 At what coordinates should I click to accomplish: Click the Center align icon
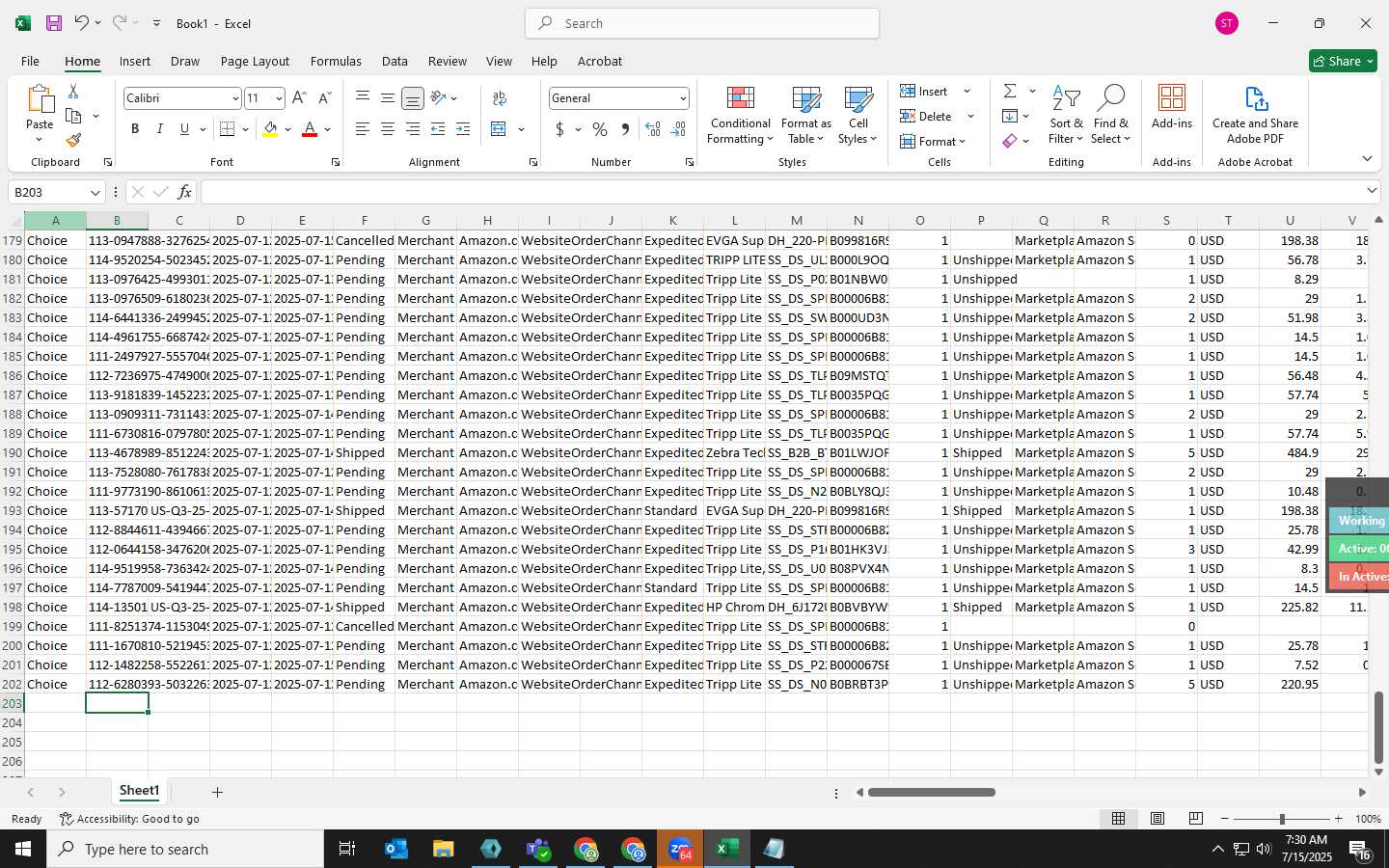tap(388, 129)
